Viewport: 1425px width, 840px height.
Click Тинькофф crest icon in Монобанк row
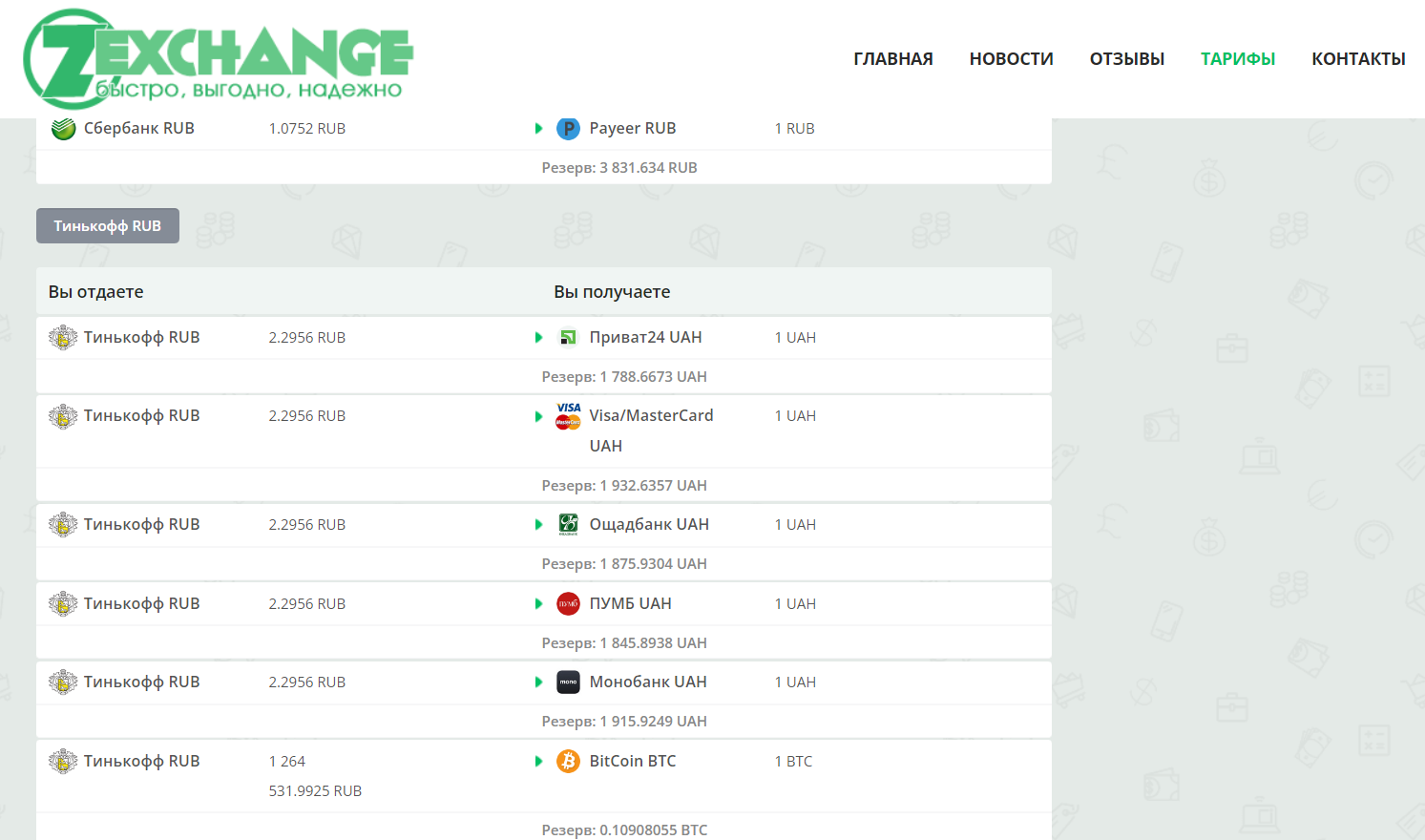pyautogui.click(x=63, y=682)
